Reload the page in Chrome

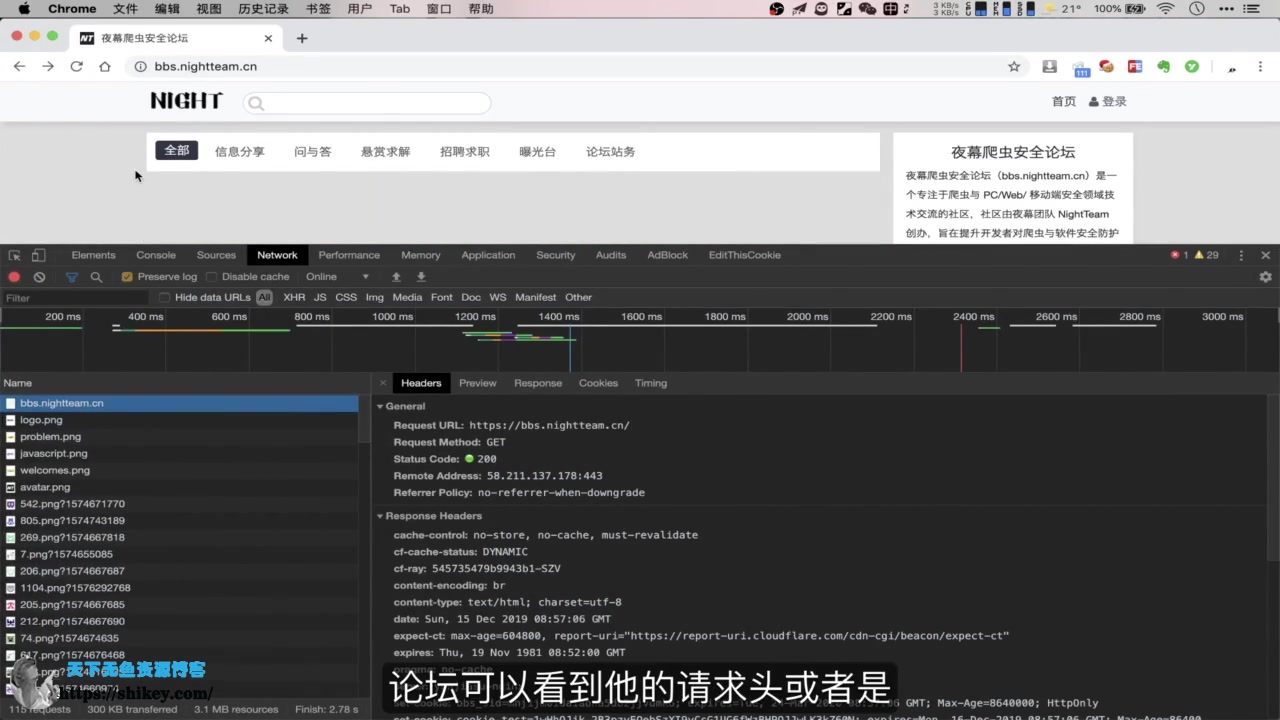point(76,67)
